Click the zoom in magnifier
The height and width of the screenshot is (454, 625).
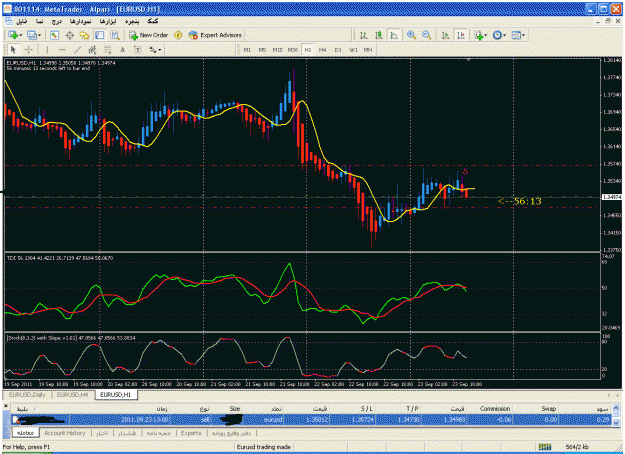tap(411, 35)
